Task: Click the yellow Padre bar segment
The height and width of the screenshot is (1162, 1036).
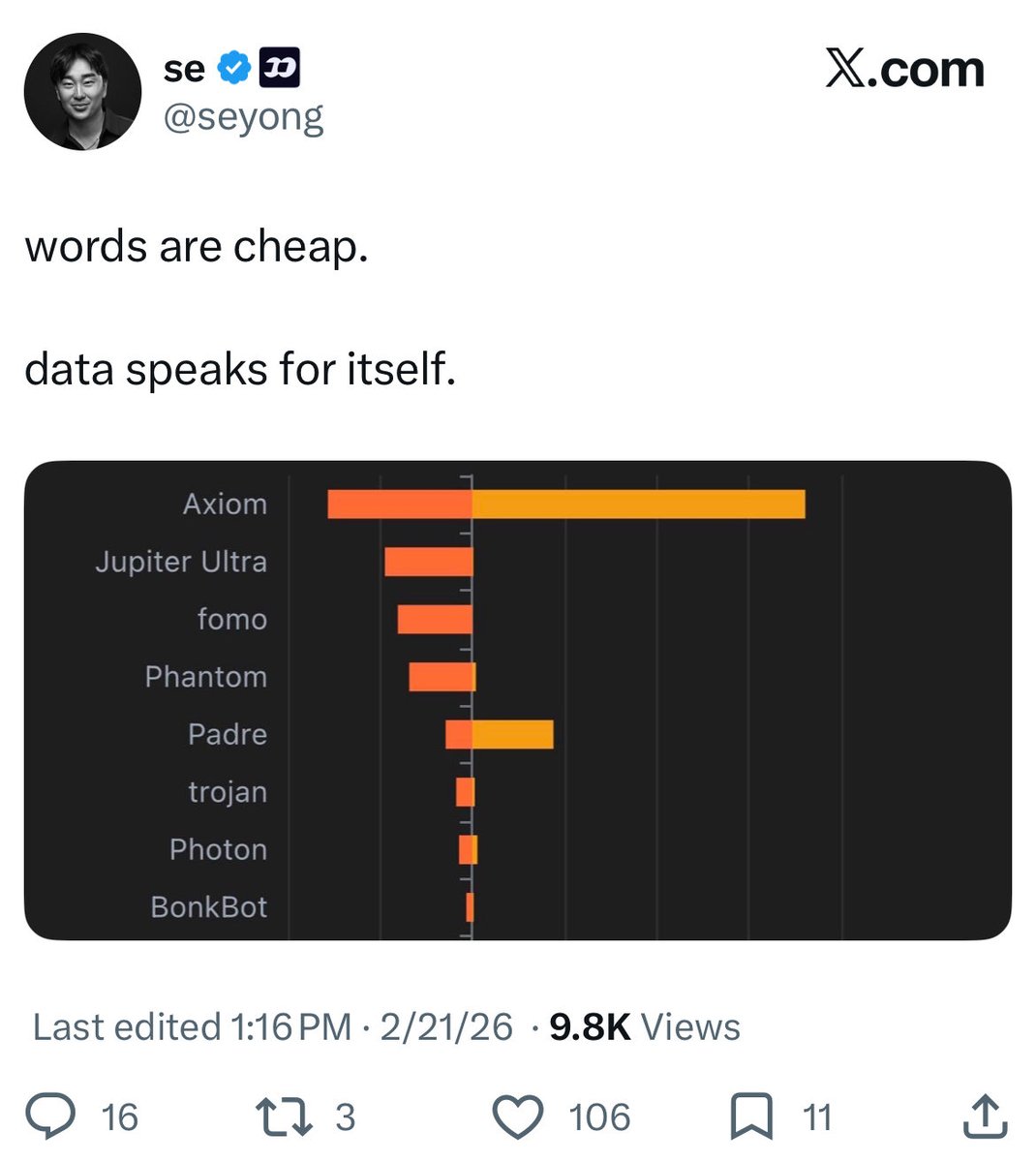Action: [x=513, y=734]
